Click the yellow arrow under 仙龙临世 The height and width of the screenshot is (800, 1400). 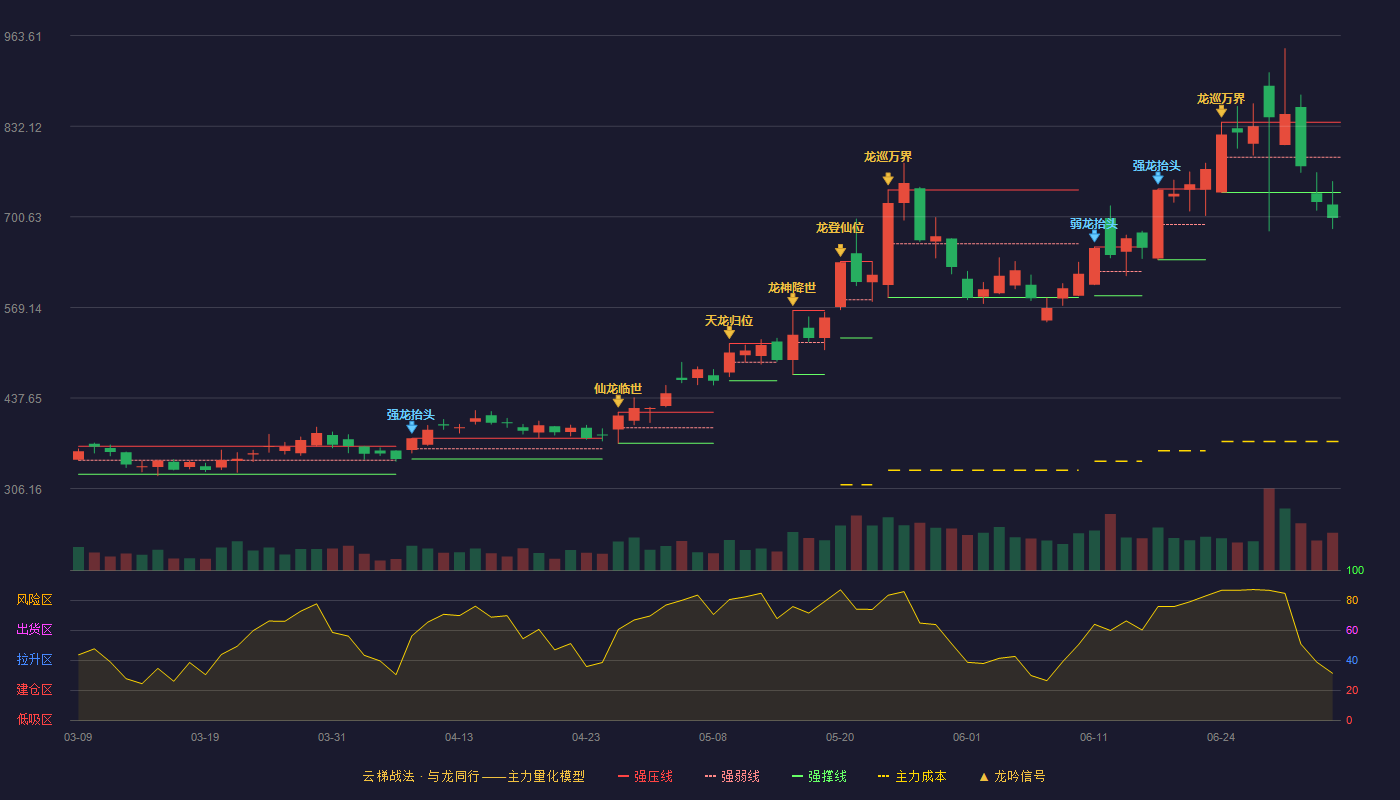pos(618,402)
